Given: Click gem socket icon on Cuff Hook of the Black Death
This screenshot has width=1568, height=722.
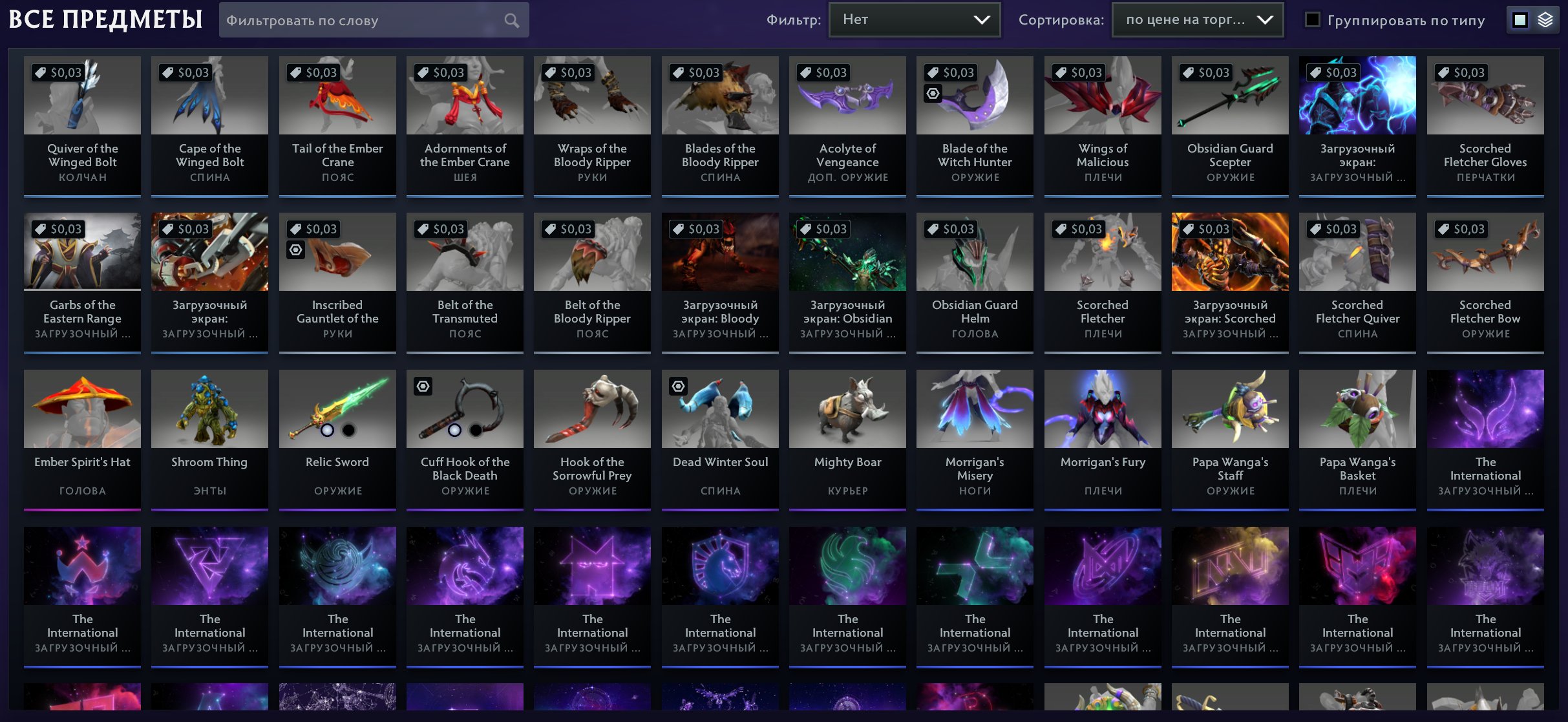Looking at the screenshot, I should click(423, 387).
